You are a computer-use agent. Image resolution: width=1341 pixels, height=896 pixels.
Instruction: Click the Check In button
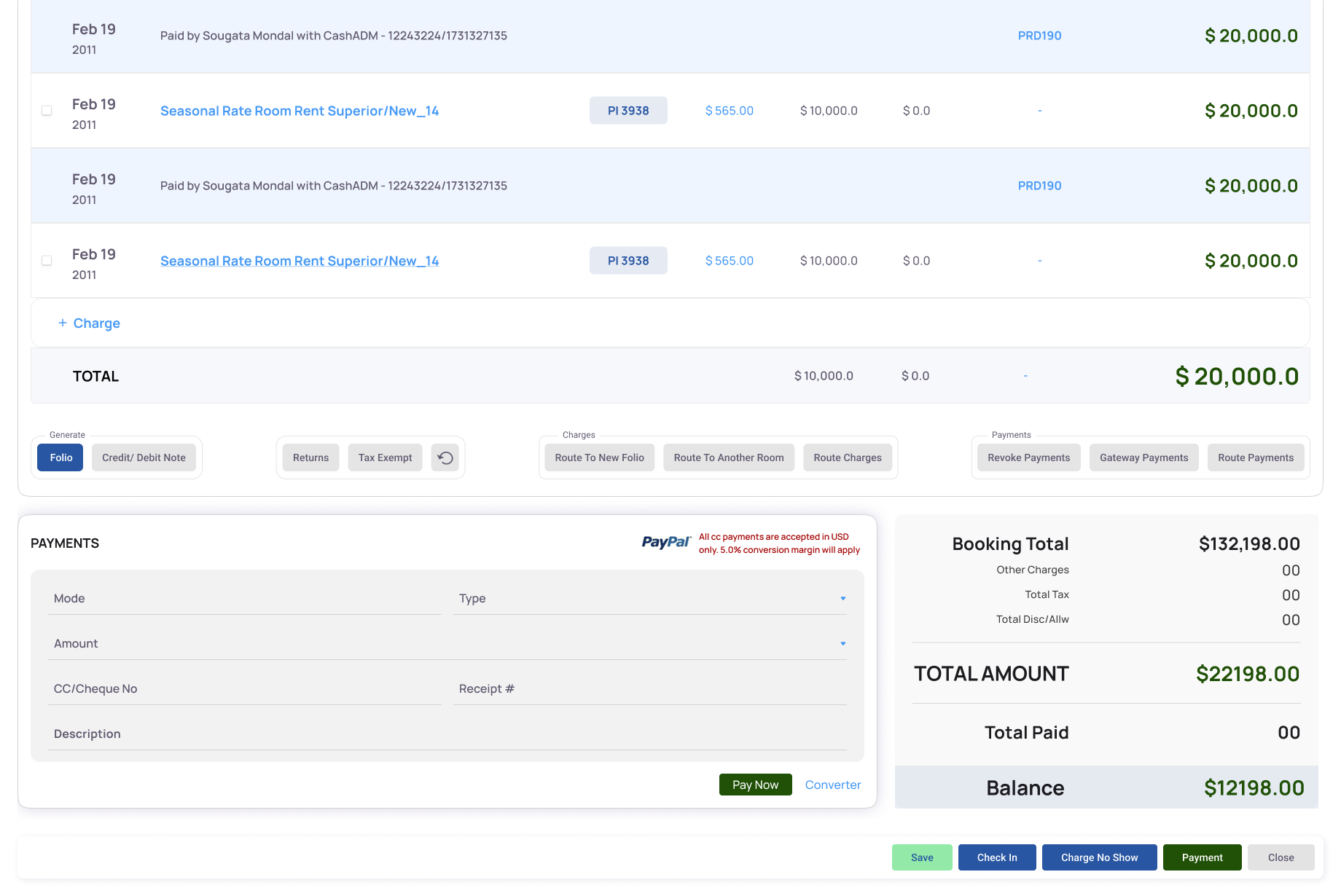tap(997, 857)
